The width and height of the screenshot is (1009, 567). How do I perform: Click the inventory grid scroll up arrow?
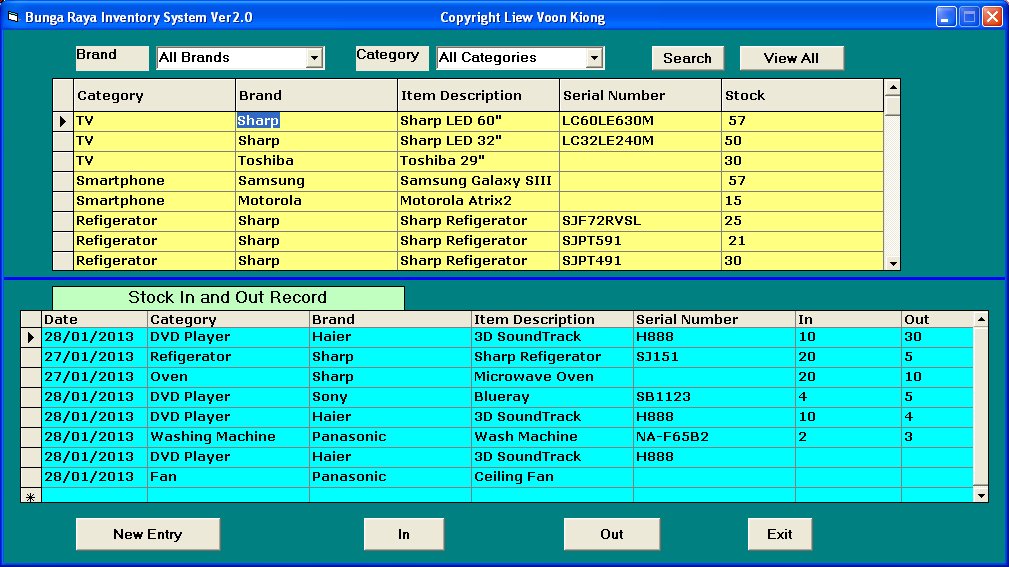[x=893, y=87]
